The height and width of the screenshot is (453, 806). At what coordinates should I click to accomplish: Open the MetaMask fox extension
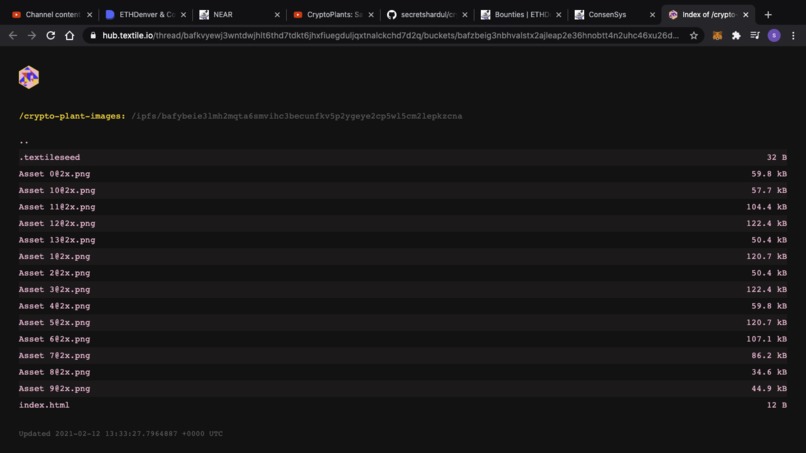point(717,35)
